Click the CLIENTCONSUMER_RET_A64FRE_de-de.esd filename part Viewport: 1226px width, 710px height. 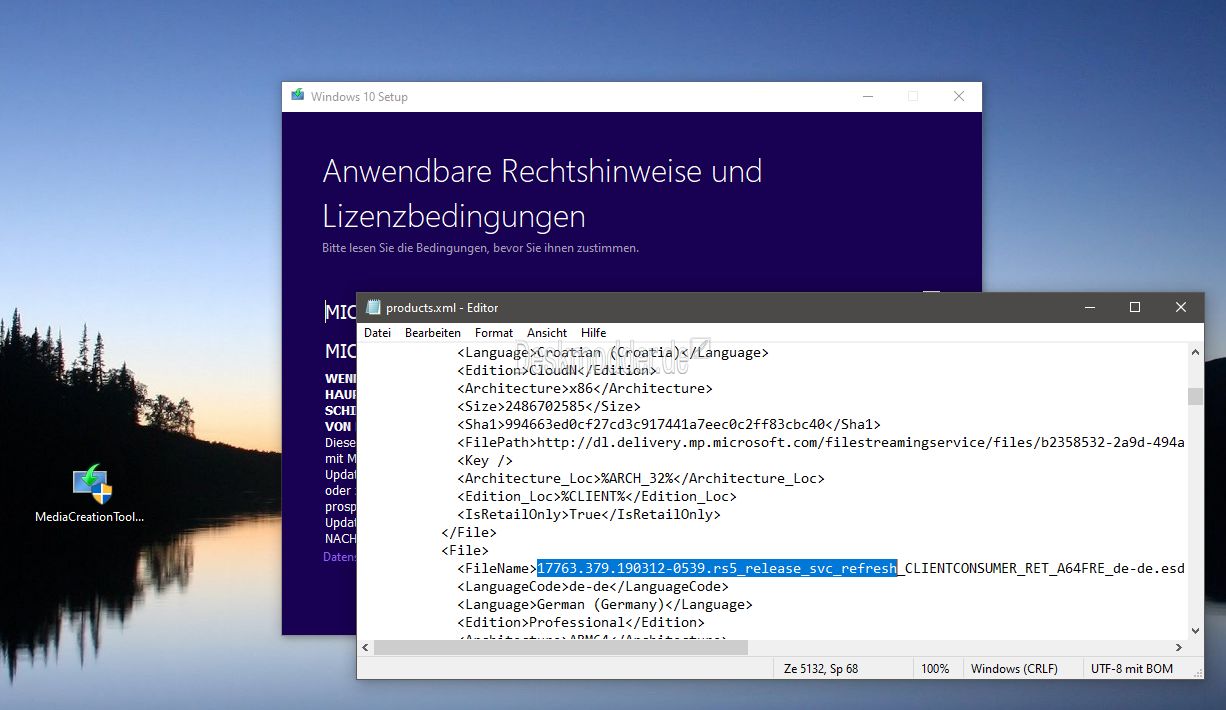pyautogui.click(x=1045, y=568)
